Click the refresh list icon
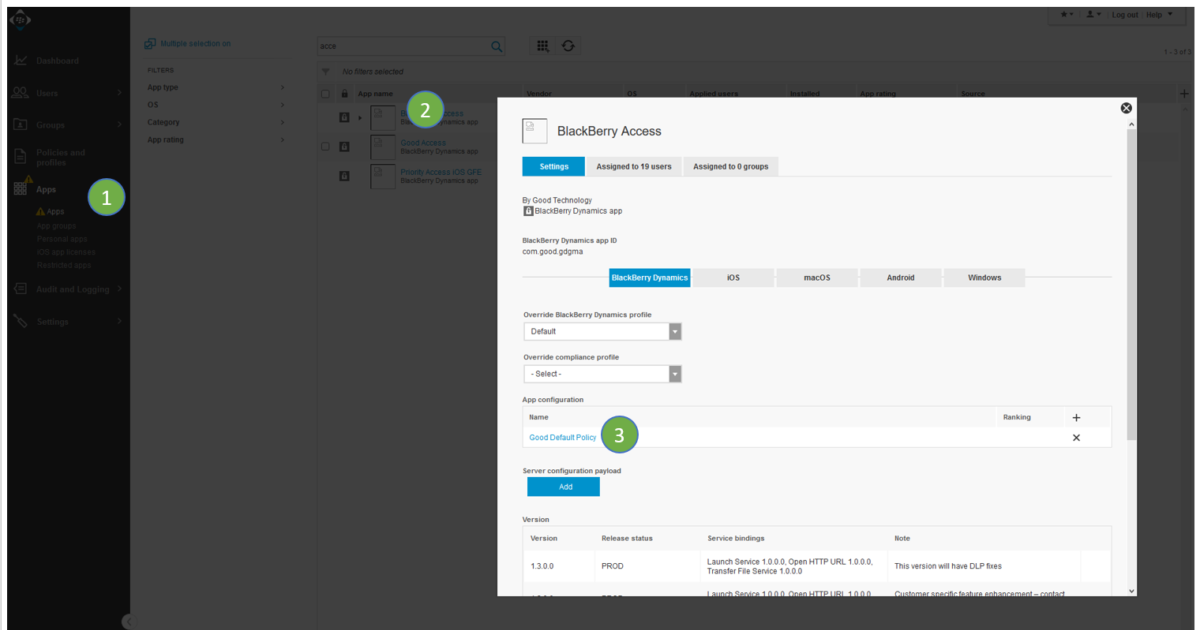The image size is (1200, 630). pyautogui.click(x=568, y=46)
